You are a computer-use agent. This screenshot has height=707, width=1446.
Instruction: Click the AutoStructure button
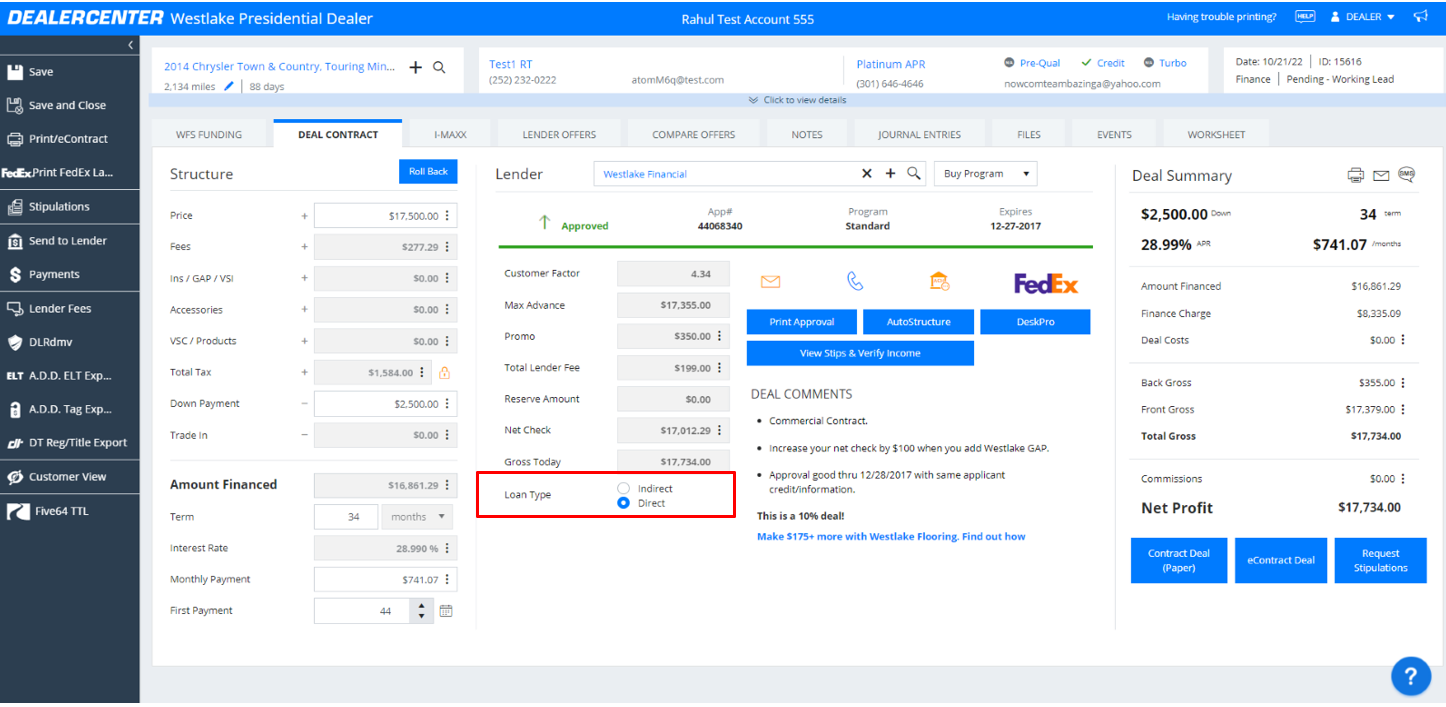click(918, 322)
